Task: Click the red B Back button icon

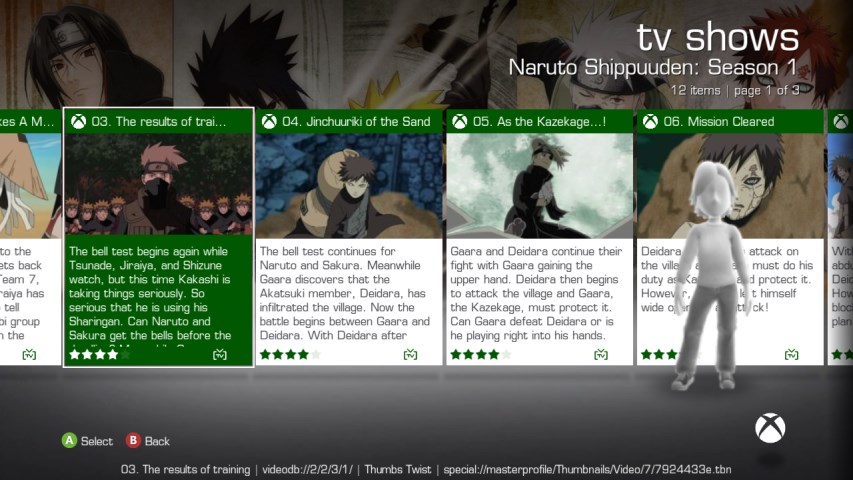Action: coord(133,440)
